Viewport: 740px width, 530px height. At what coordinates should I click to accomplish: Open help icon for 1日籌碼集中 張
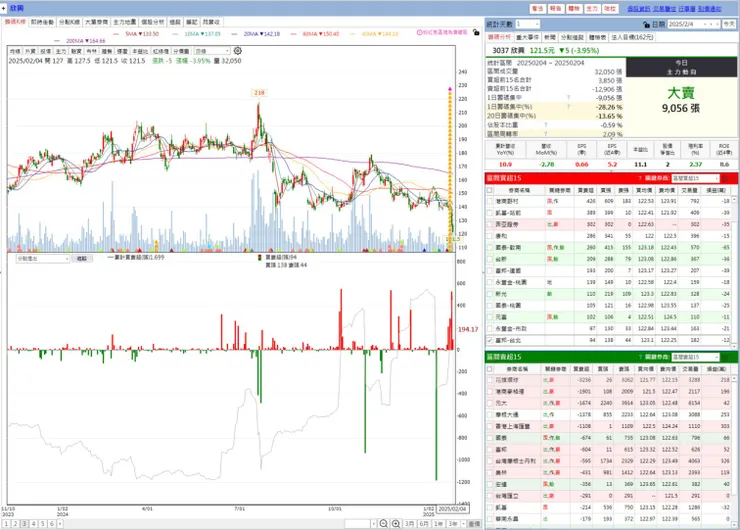coord(568,98)
